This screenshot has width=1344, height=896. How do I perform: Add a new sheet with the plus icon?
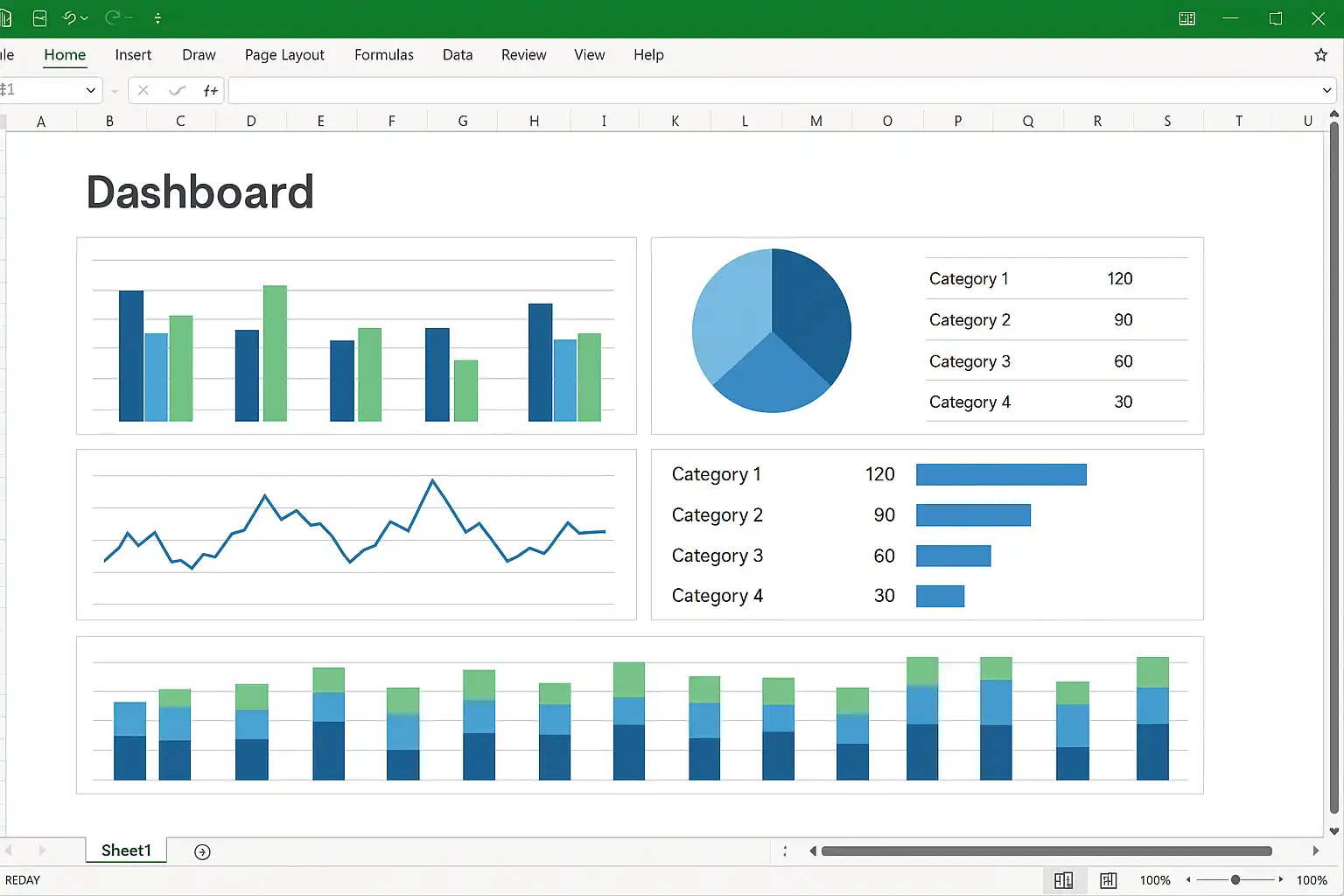[202, 852]
